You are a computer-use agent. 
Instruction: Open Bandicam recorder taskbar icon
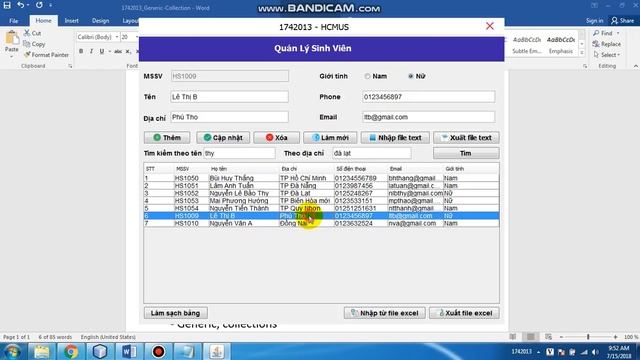(158, 351)
